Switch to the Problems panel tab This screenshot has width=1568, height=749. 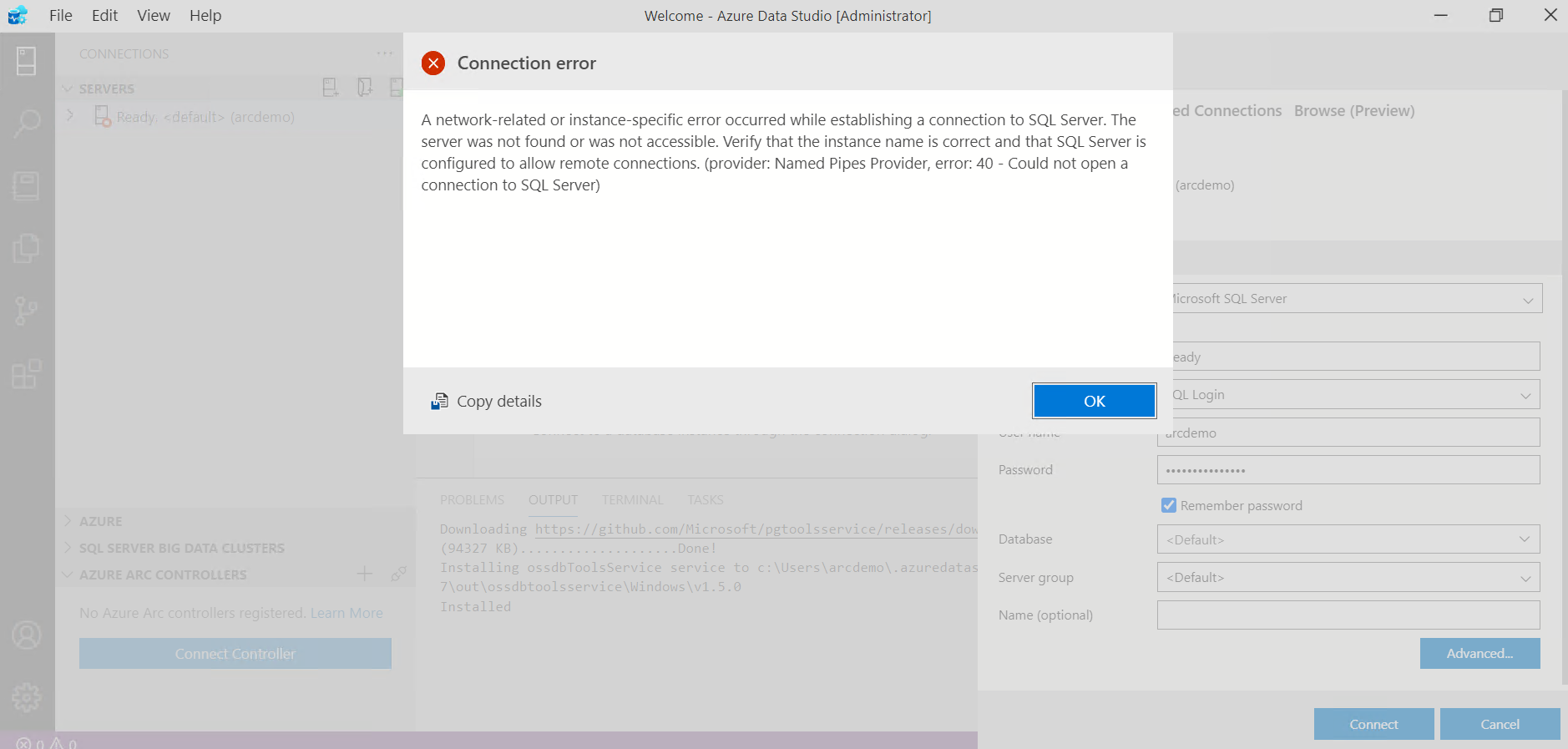pos(472,499)
